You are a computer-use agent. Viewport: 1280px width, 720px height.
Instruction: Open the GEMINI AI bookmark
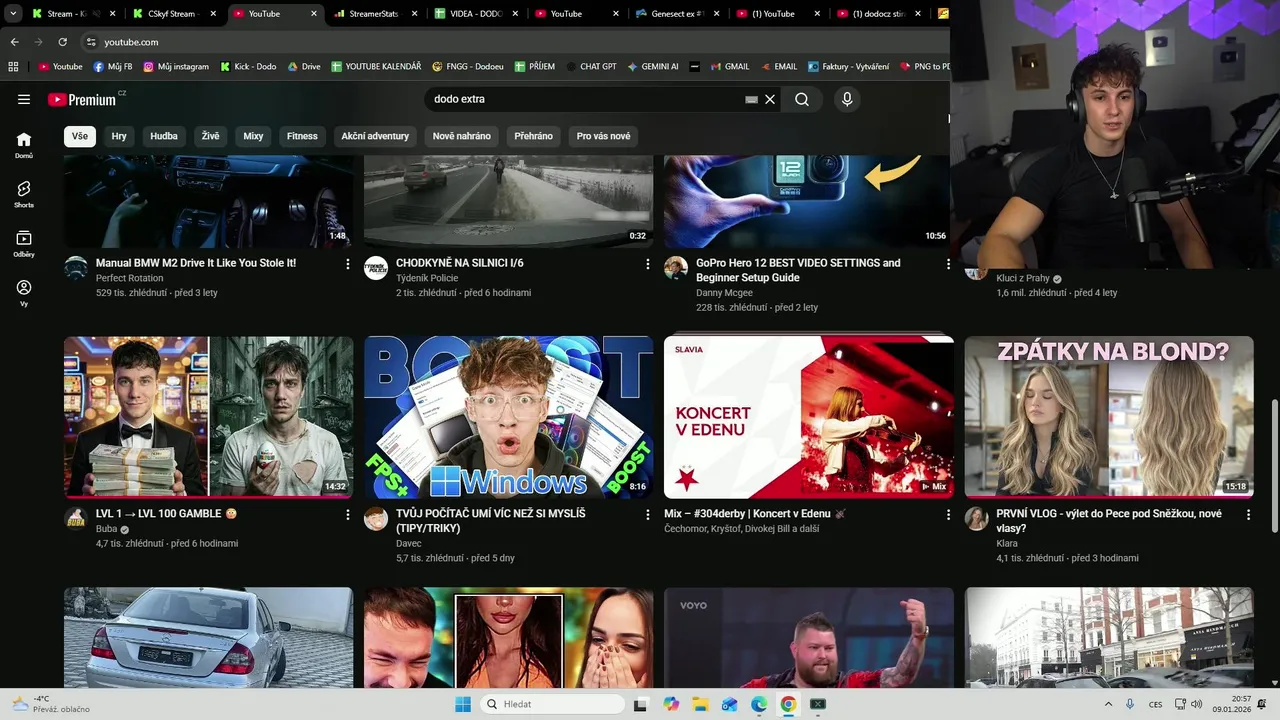click(653, 67)
